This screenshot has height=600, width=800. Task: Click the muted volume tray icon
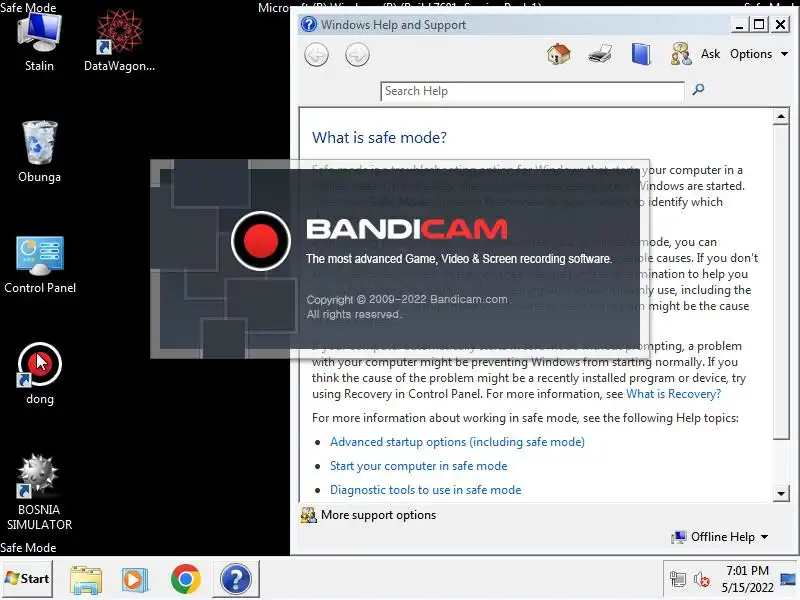[702, 579]
